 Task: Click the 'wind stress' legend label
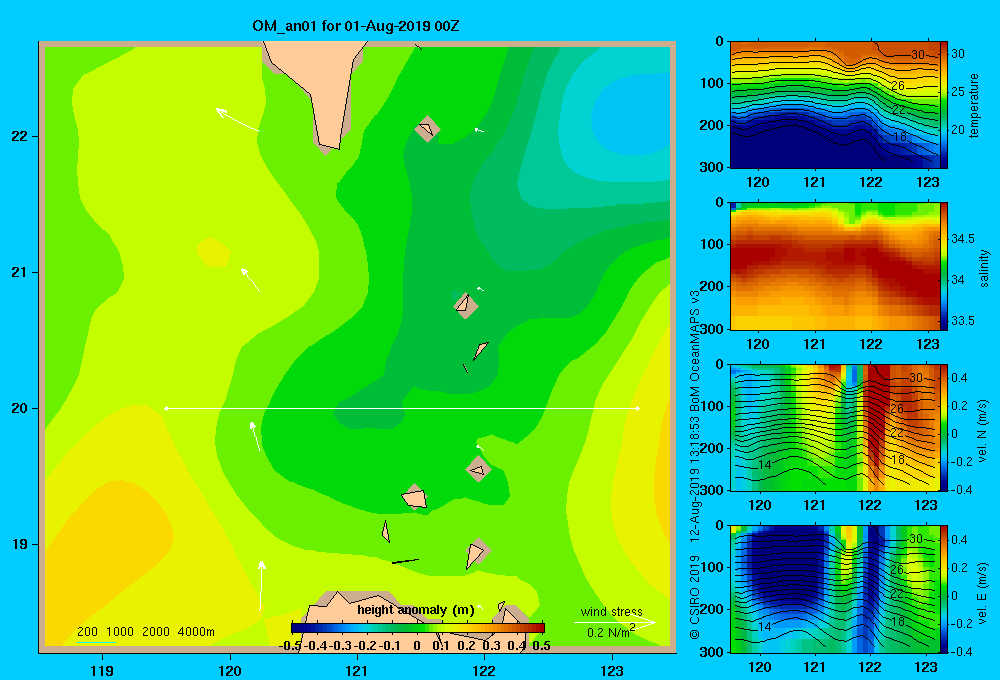click(611, 612)
